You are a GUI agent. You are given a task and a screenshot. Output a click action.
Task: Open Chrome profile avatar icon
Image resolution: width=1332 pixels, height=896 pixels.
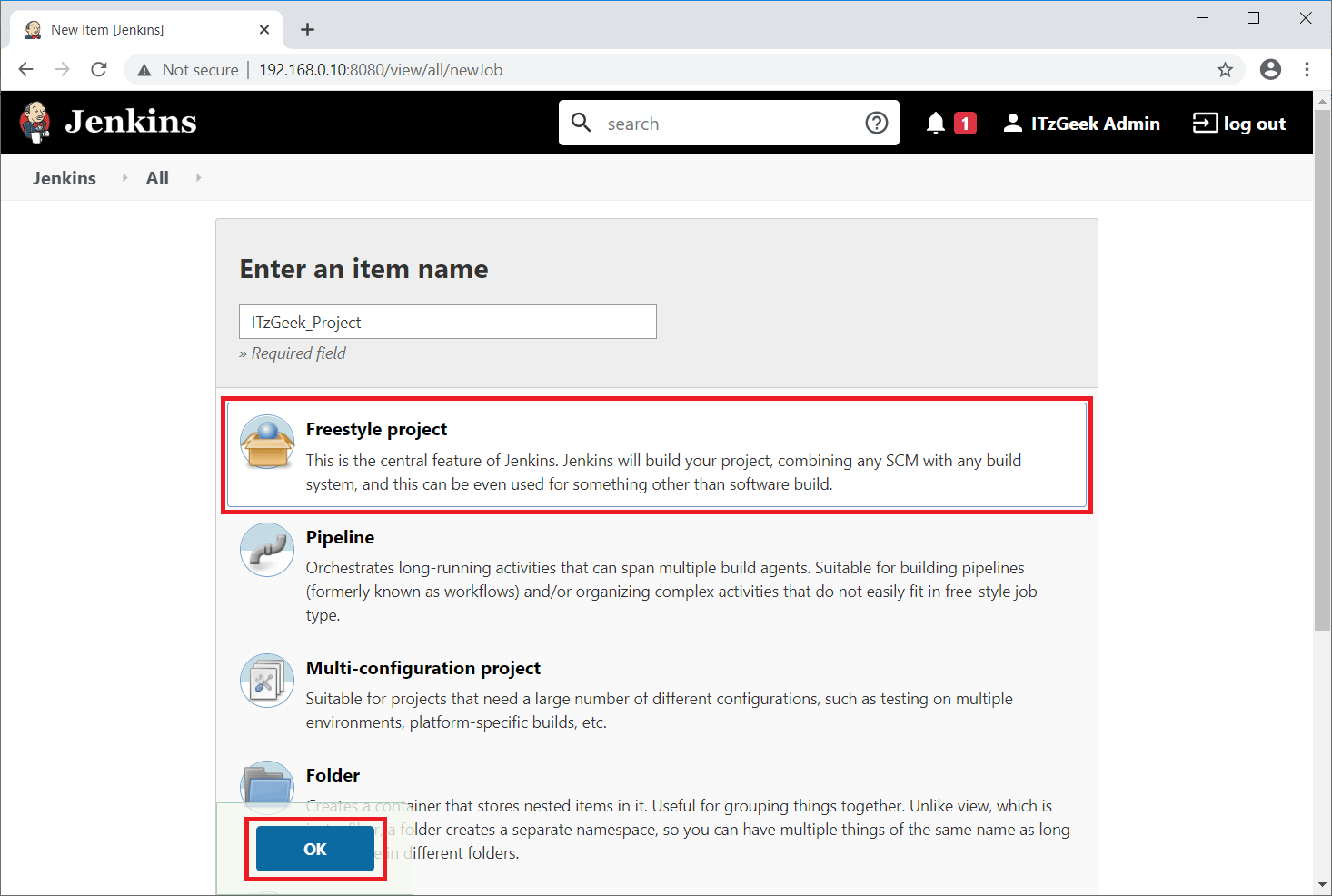click(x=1271, y=69)
